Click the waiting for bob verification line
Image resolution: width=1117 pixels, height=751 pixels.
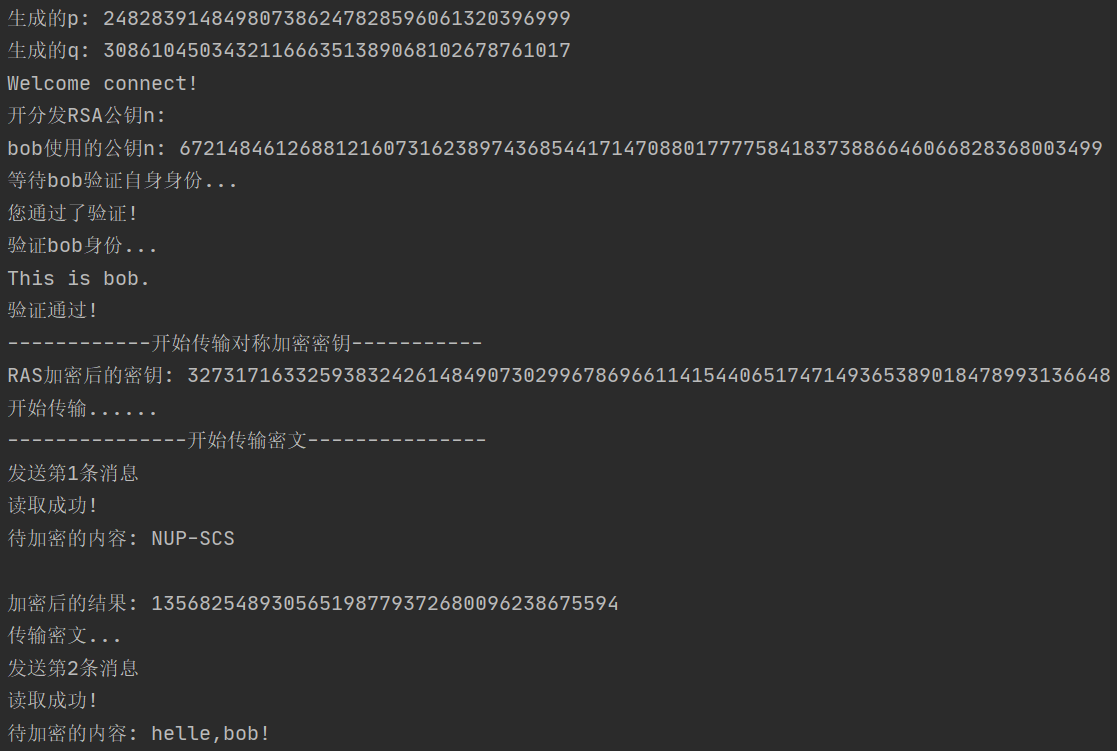click(x=122, y=180)
